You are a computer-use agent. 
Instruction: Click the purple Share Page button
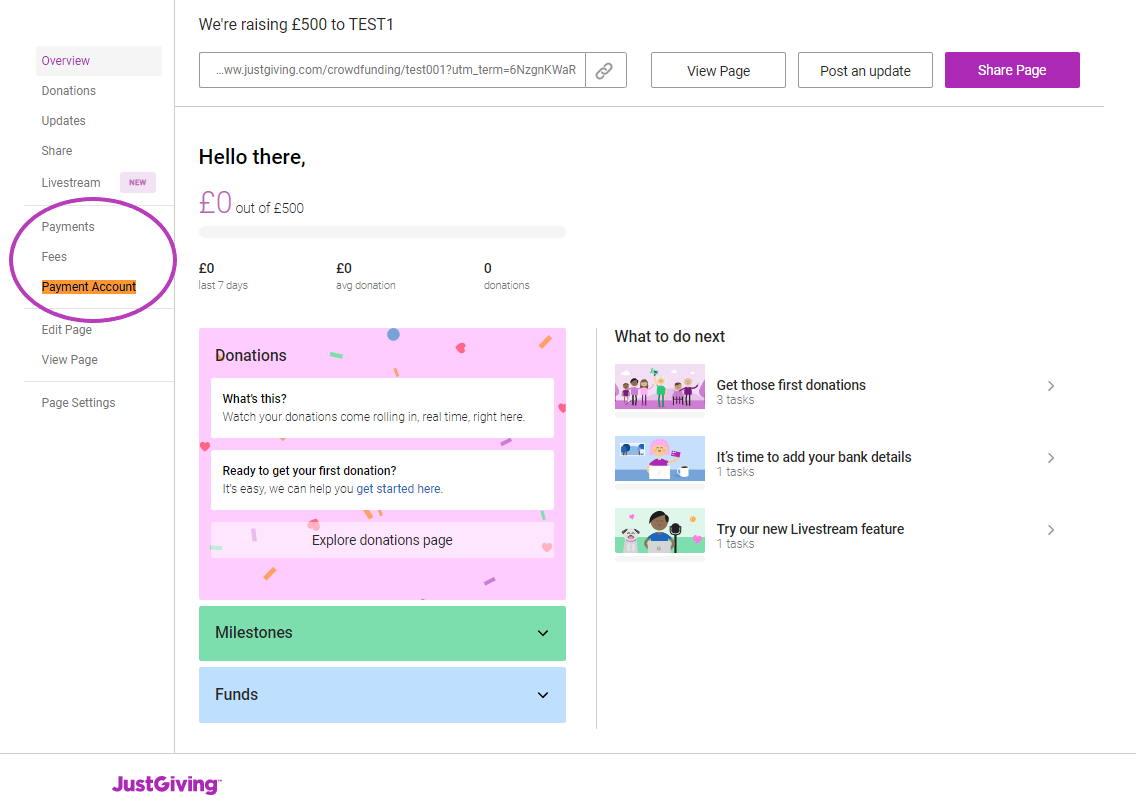(x=1012, y=70)
